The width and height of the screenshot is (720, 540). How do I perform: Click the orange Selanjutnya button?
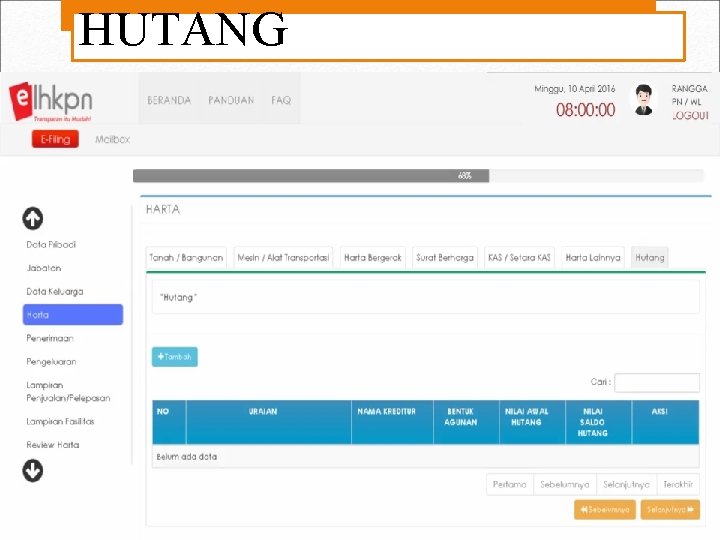coord(670,510)
